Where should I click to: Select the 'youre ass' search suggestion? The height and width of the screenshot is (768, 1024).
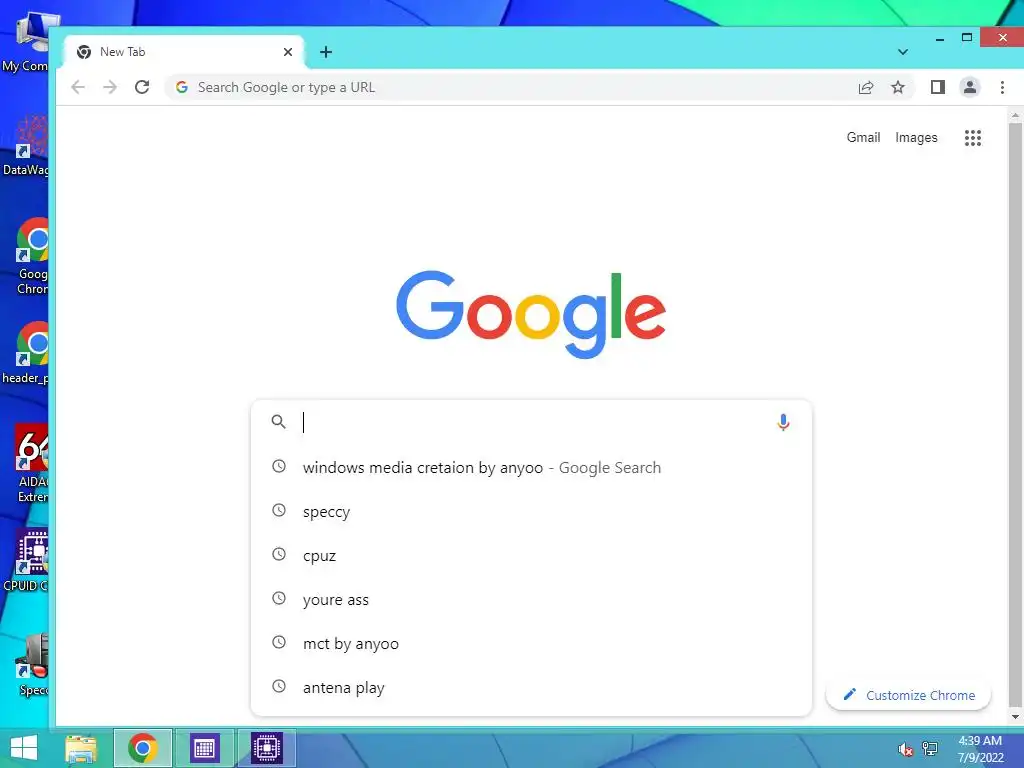[x=531, y=600]
